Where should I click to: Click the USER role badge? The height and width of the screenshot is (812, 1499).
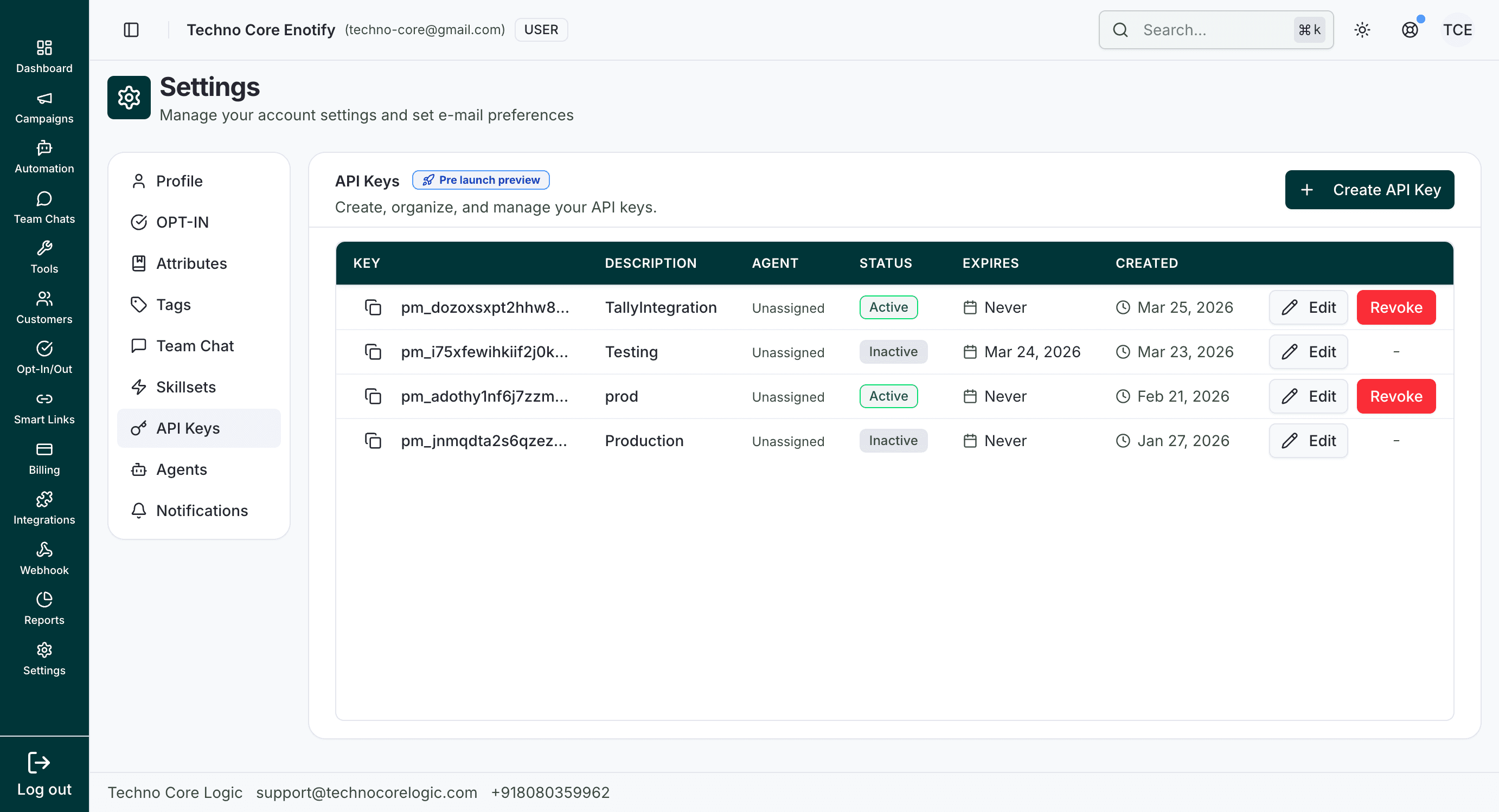tap(541, 30)
